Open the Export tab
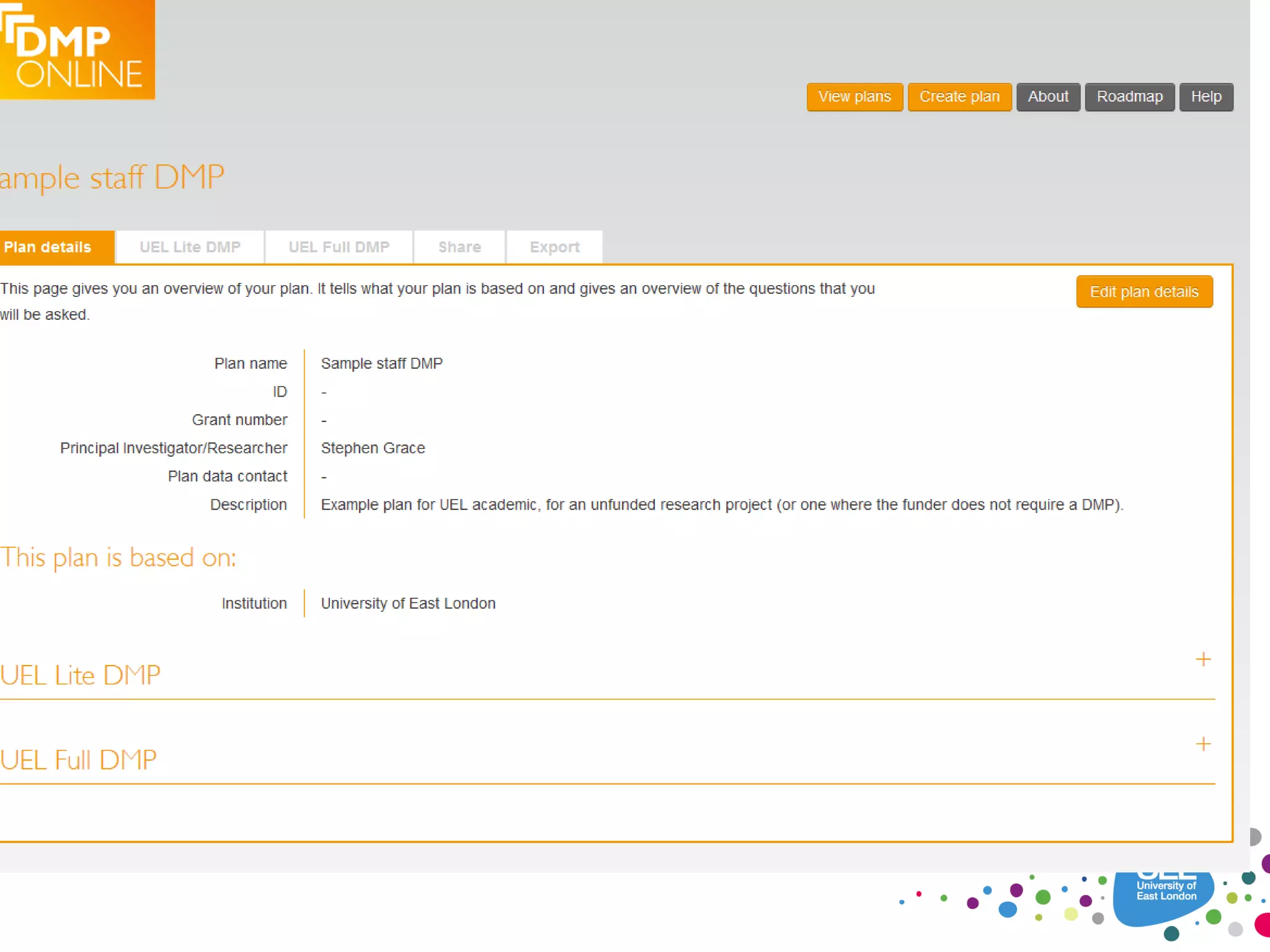Image resolution: width=1270 pixels, height=952 pixels. coord(554,247)
